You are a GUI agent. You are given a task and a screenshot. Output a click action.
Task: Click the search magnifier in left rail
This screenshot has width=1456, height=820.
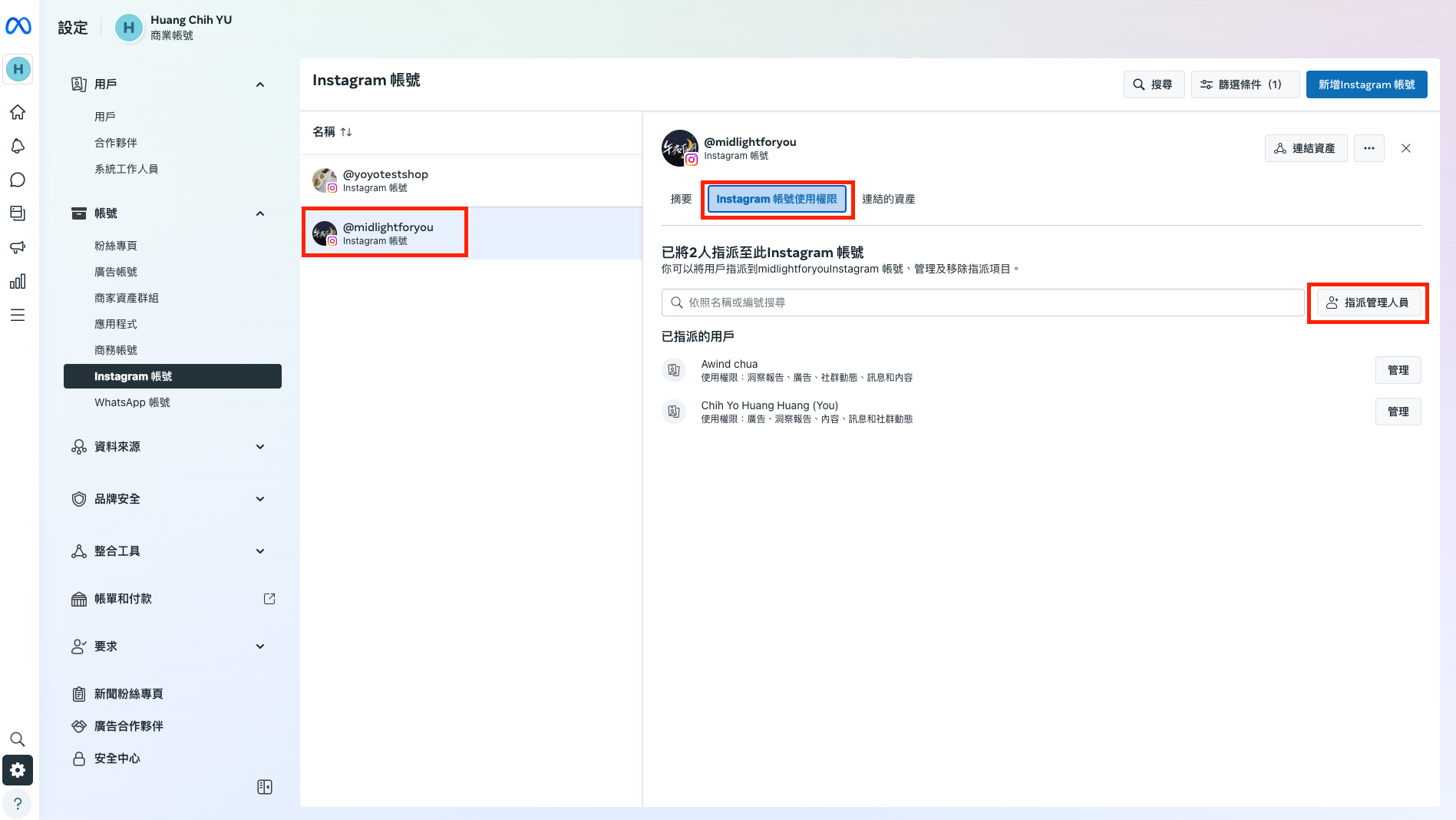[x=18, y=739]
